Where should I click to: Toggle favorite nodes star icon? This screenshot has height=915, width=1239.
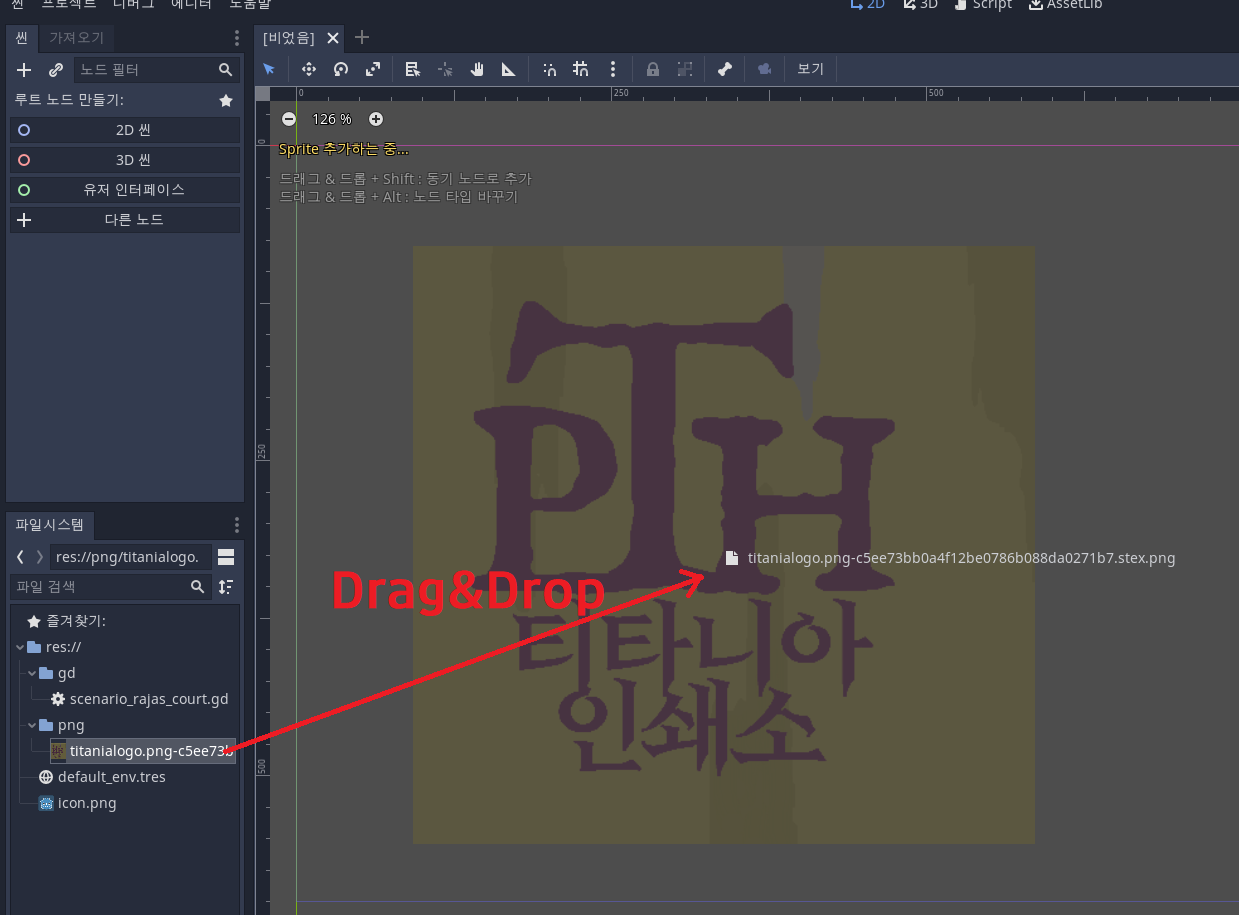point(226,100)
